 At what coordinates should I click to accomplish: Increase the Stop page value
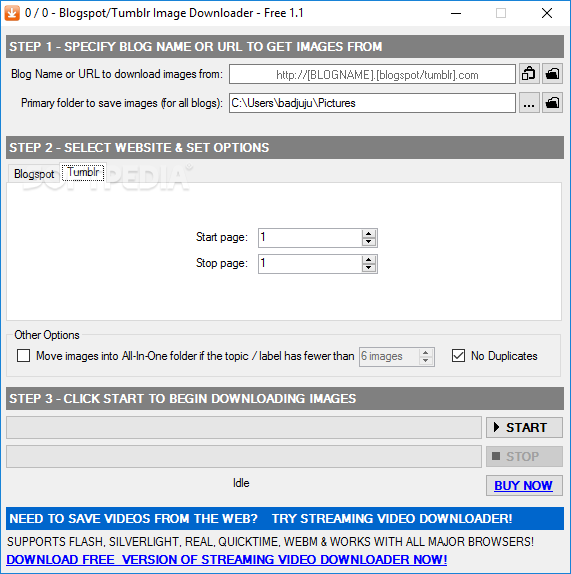tap(369, 260)
